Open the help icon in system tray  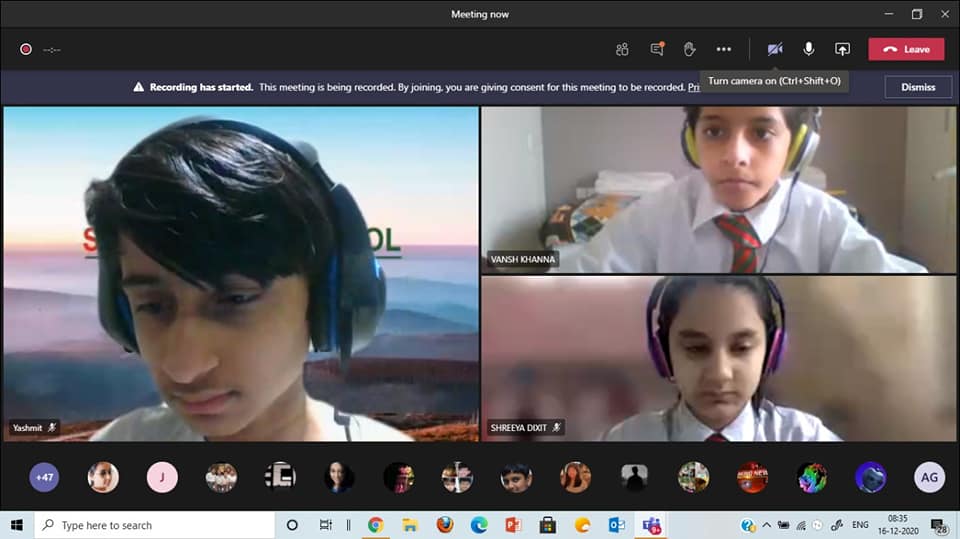748,525
